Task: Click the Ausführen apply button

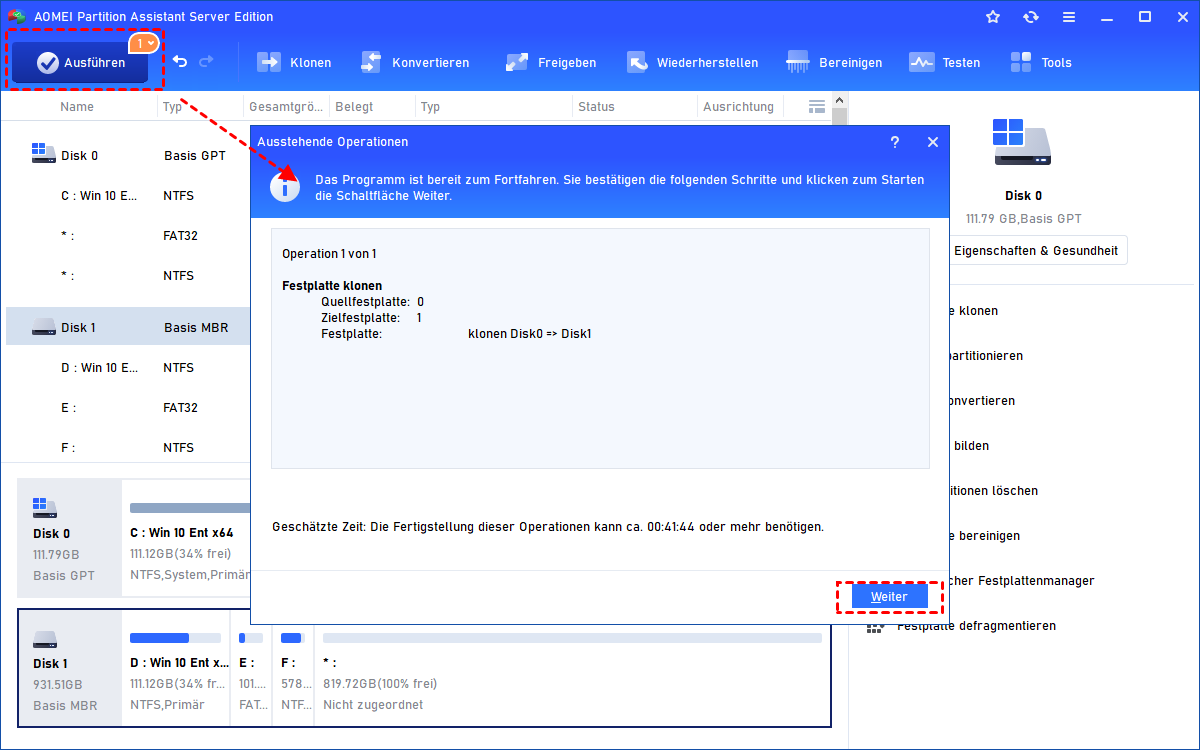Action: coord(80,62)
